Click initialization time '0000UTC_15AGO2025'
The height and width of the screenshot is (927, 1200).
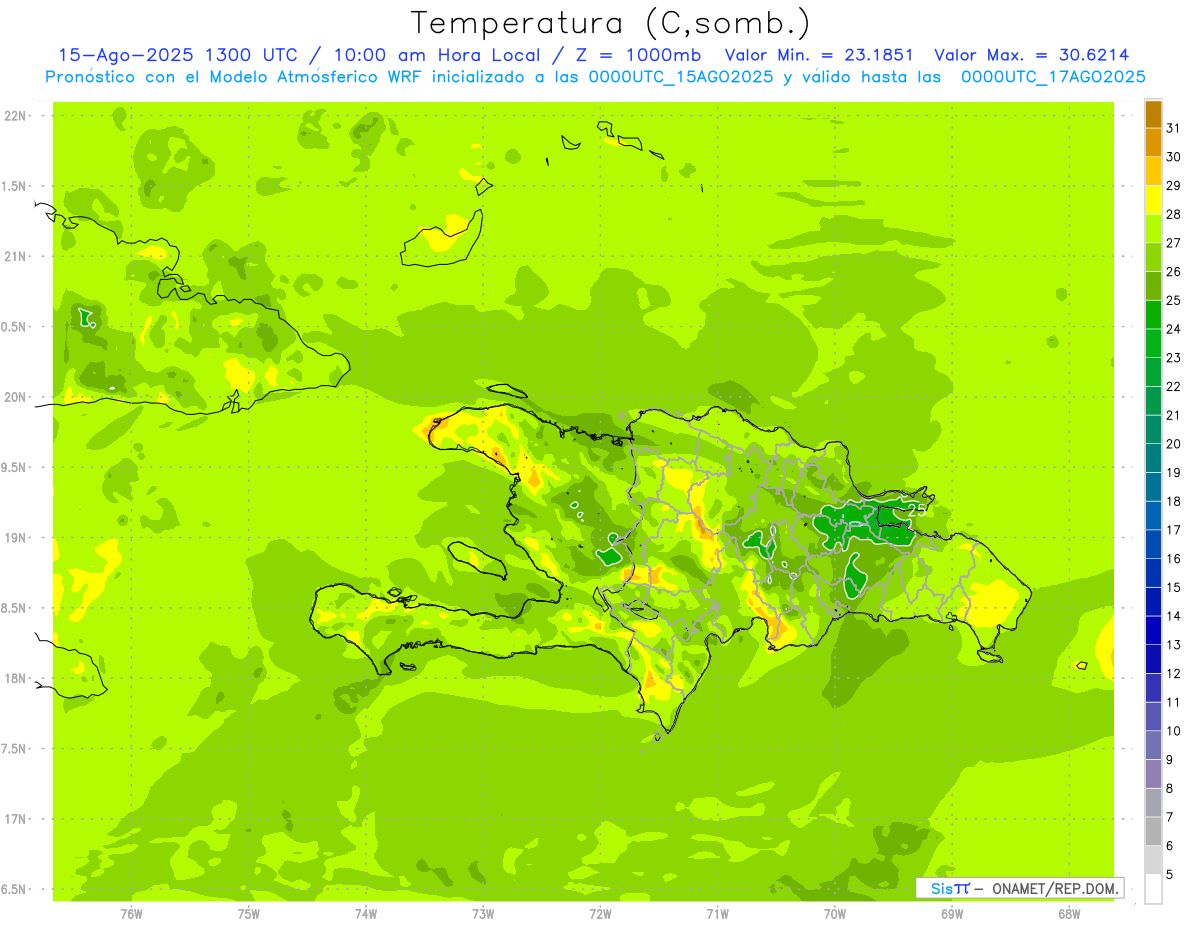pos(681,77)
